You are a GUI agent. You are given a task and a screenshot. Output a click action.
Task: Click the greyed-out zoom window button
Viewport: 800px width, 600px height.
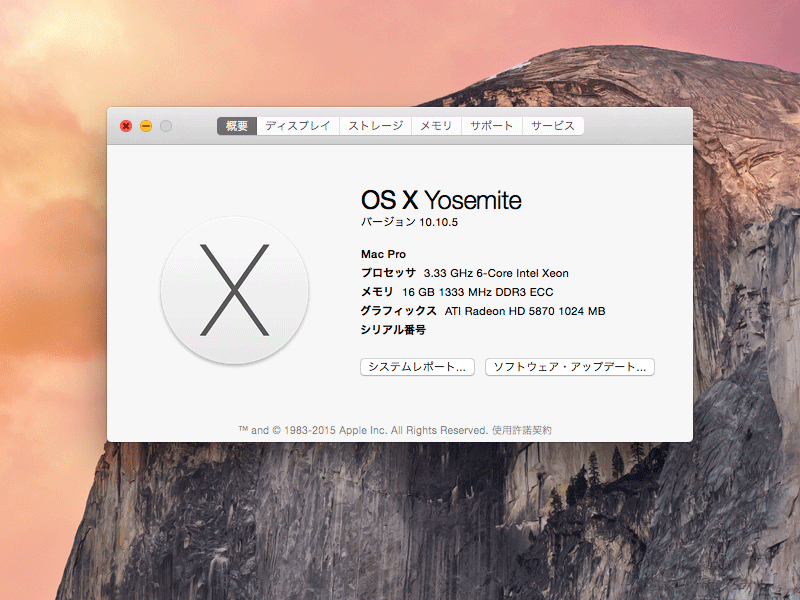tap(166, 126)
